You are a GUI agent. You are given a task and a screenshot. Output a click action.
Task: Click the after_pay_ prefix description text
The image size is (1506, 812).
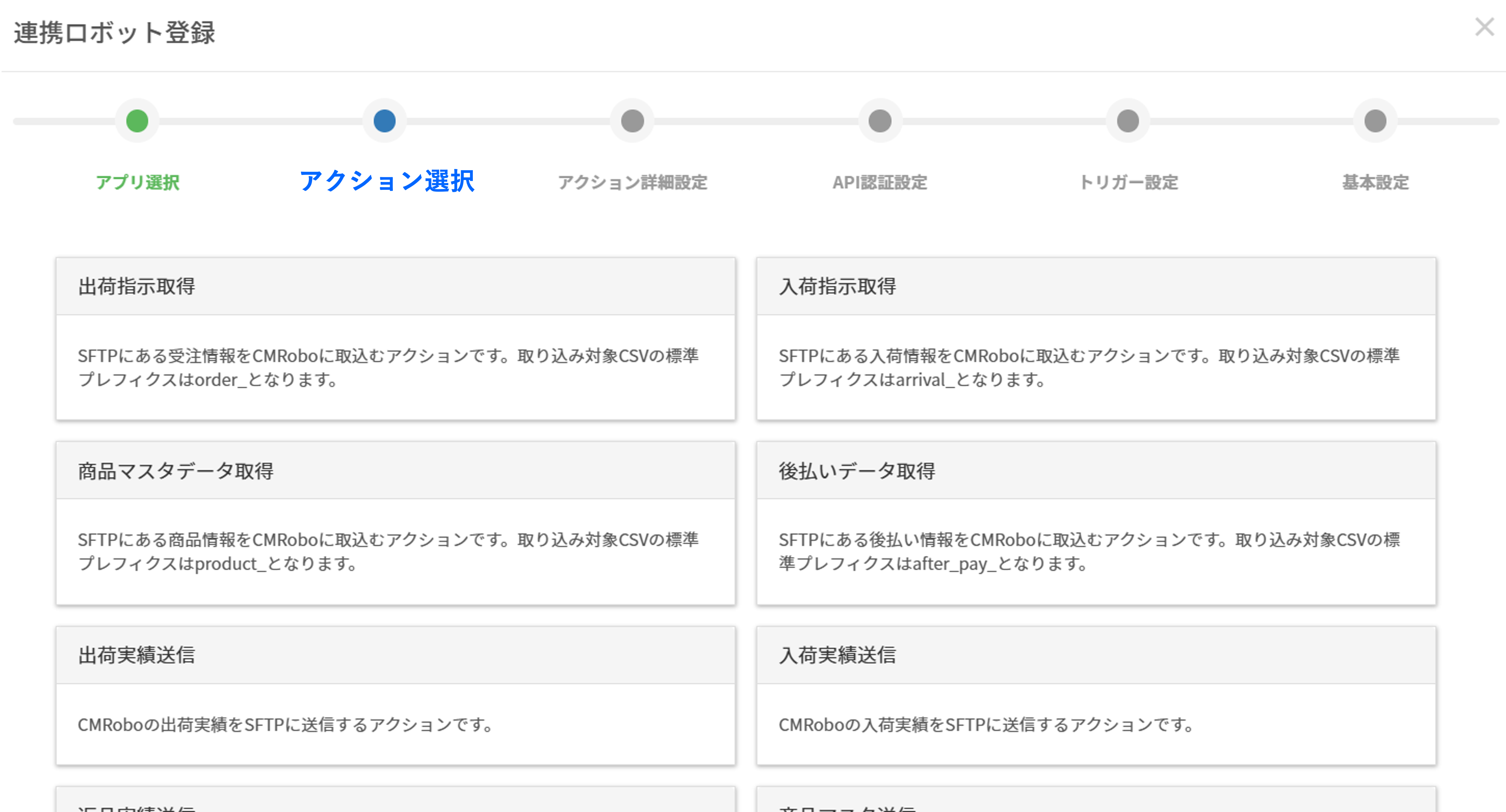tap(1089, 551)
